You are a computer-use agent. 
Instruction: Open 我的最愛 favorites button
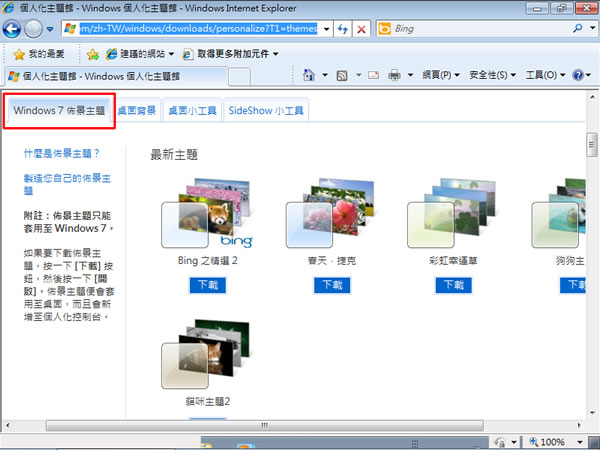pos(39,54)
